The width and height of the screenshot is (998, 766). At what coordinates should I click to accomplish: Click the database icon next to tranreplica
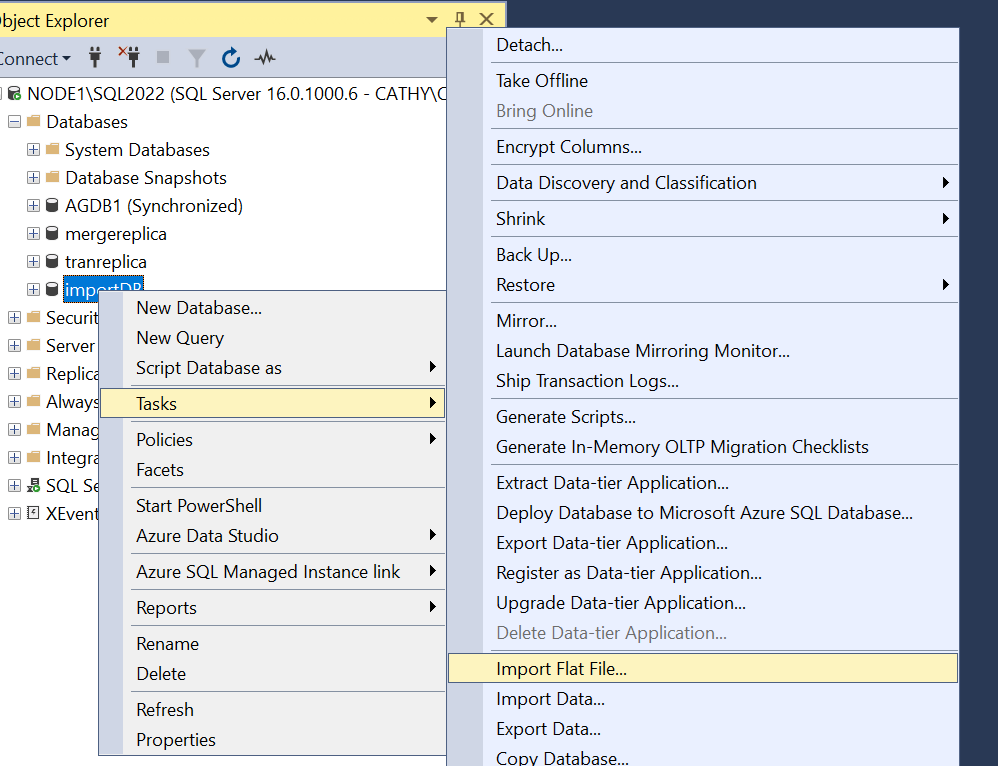51,261
